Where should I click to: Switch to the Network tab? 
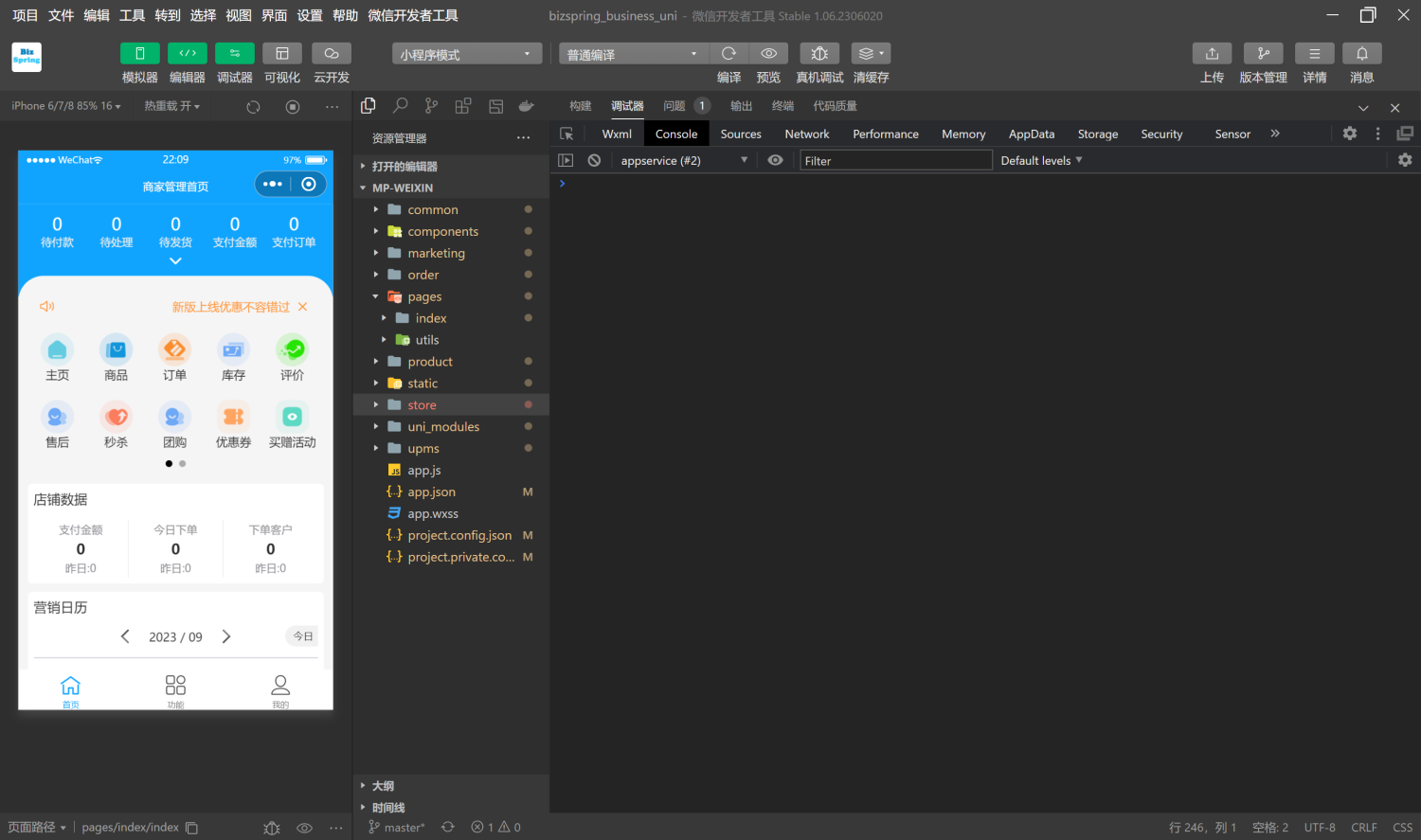(807, 134)
